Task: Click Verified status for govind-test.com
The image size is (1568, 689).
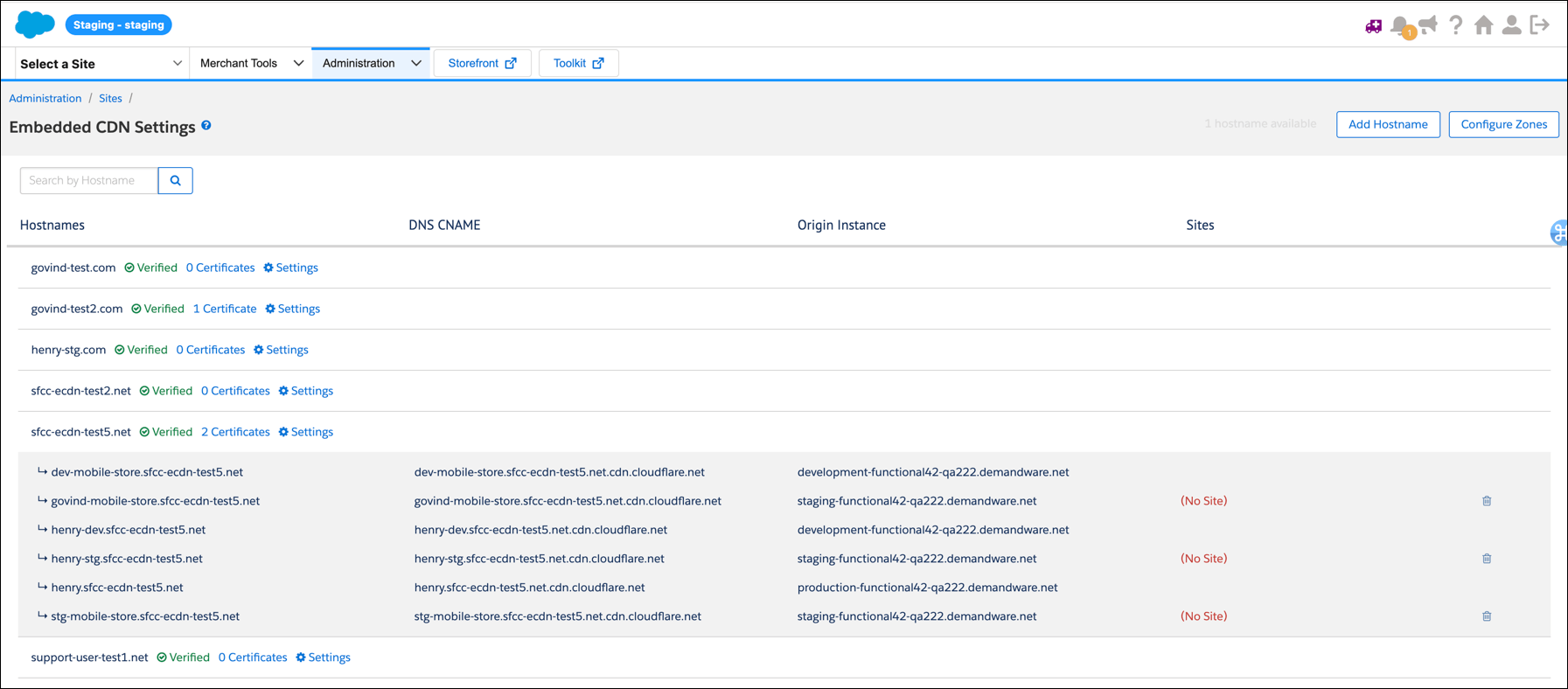Action: [x=150, y=268]
